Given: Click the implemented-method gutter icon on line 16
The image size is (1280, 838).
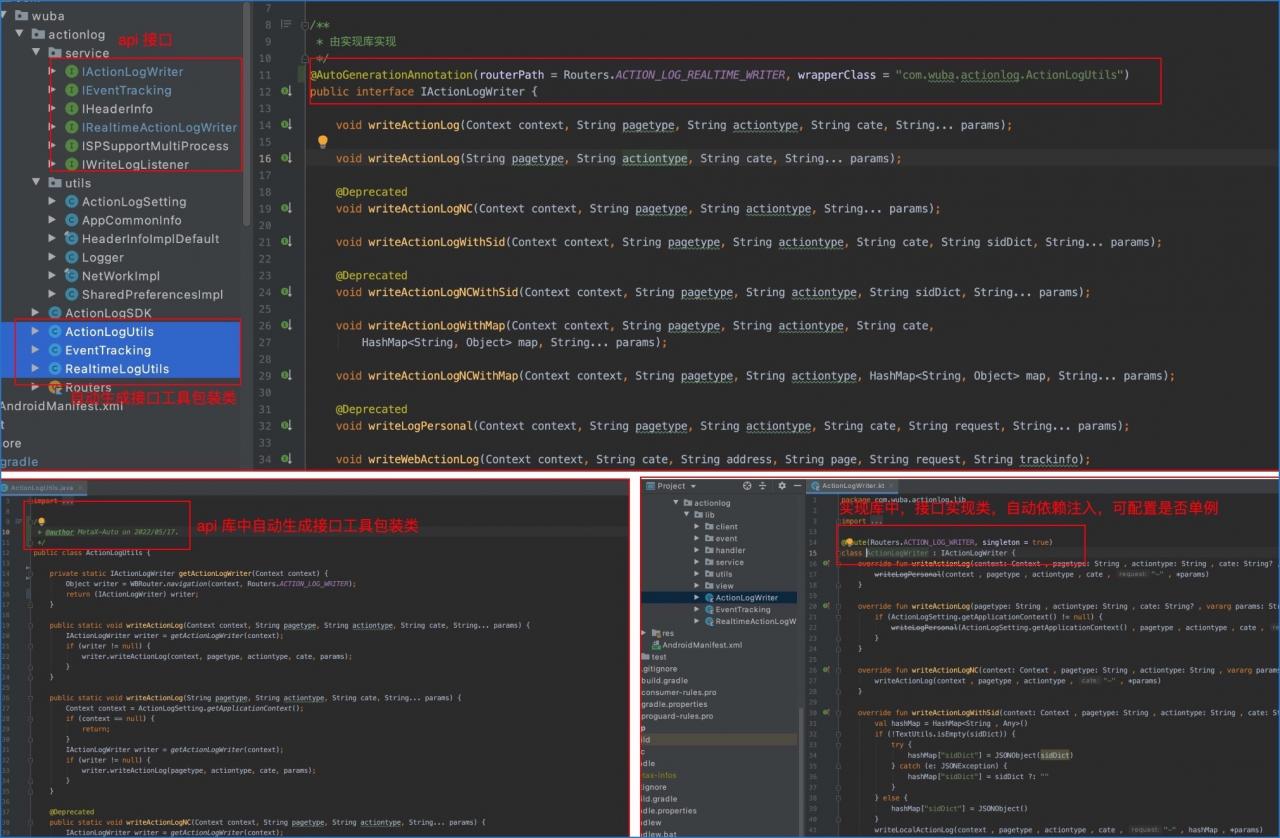Looking at the screenshot, I should (286, 159).
